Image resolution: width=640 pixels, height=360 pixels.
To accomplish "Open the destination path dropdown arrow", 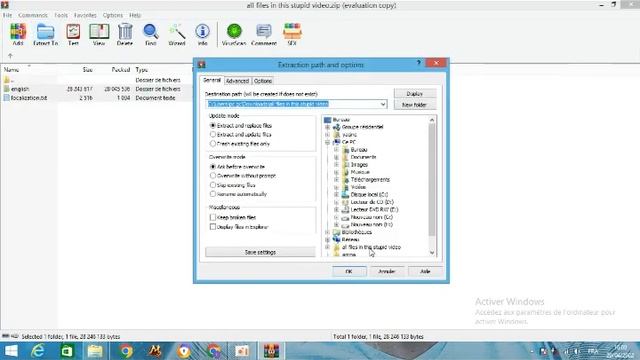I will pos(383,104).
